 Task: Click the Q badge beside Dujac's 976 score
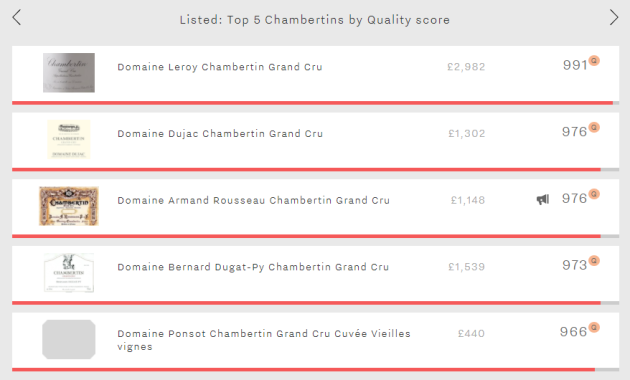point(594,127)
